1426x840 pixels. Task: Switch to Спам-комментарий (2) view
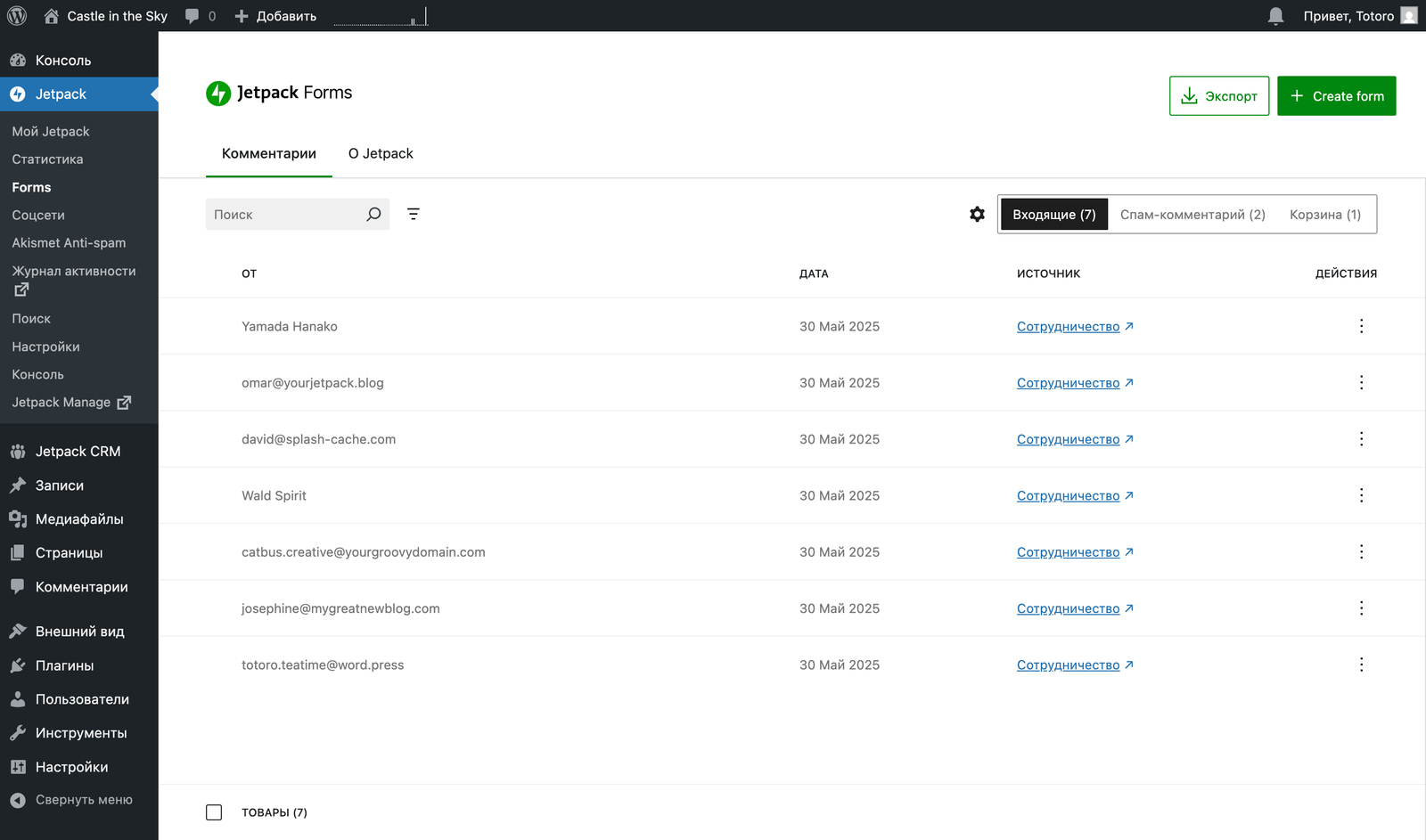click(1192, 215)
